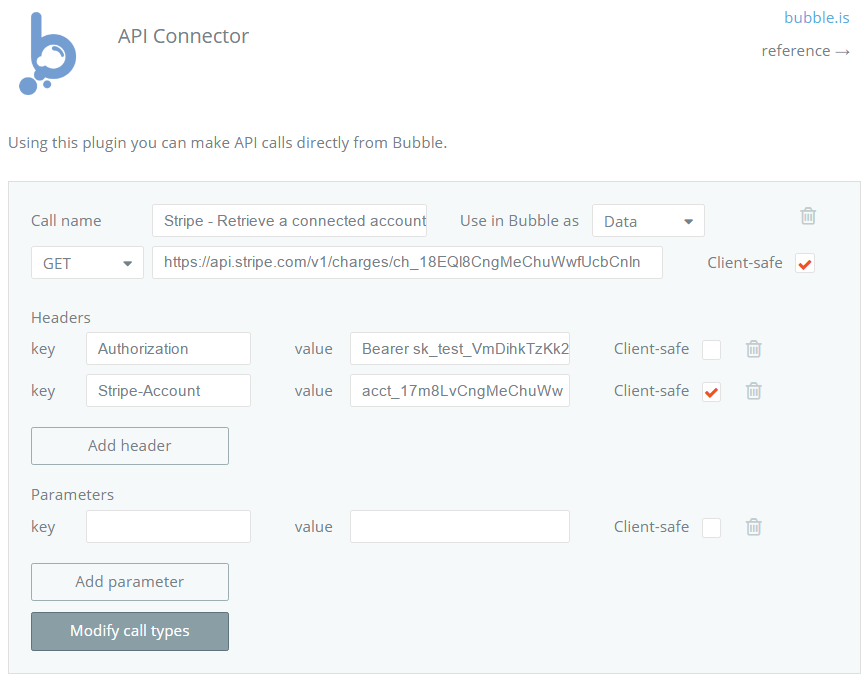The width and height of the screenshot is (865, 686).
Task: Delete the whole API call with top trash icon
Action: pos(808,216)
